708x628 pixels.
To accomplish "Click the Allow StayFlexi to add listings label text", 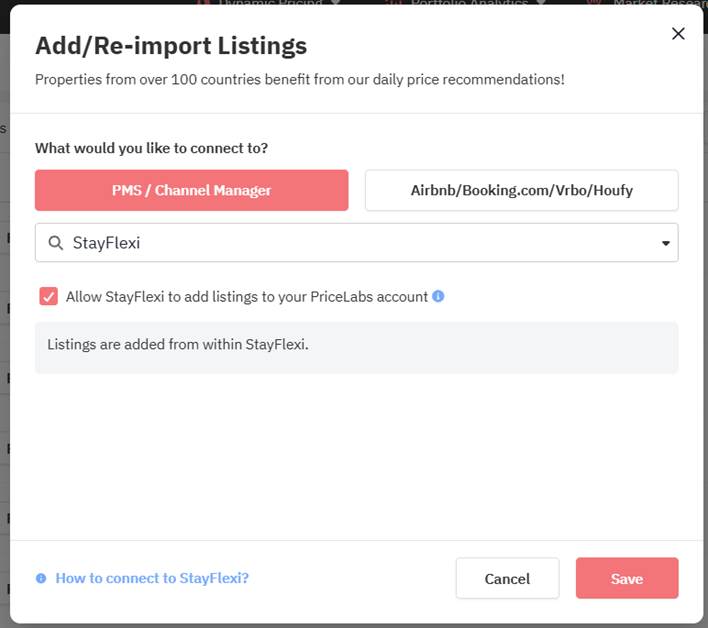I will 247,297.
